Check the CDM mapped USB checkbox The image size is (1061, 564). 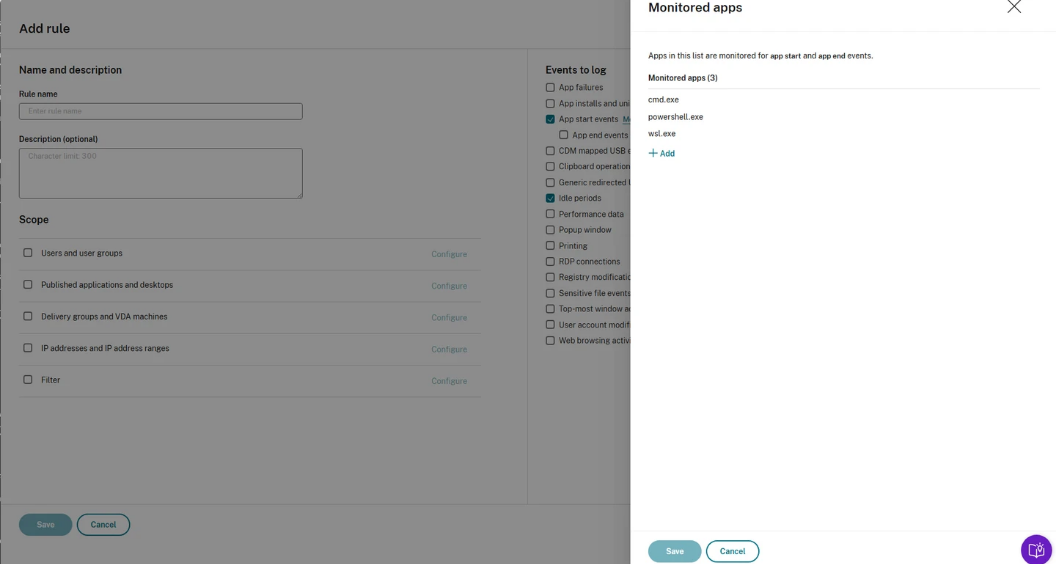tap(550, 151)
